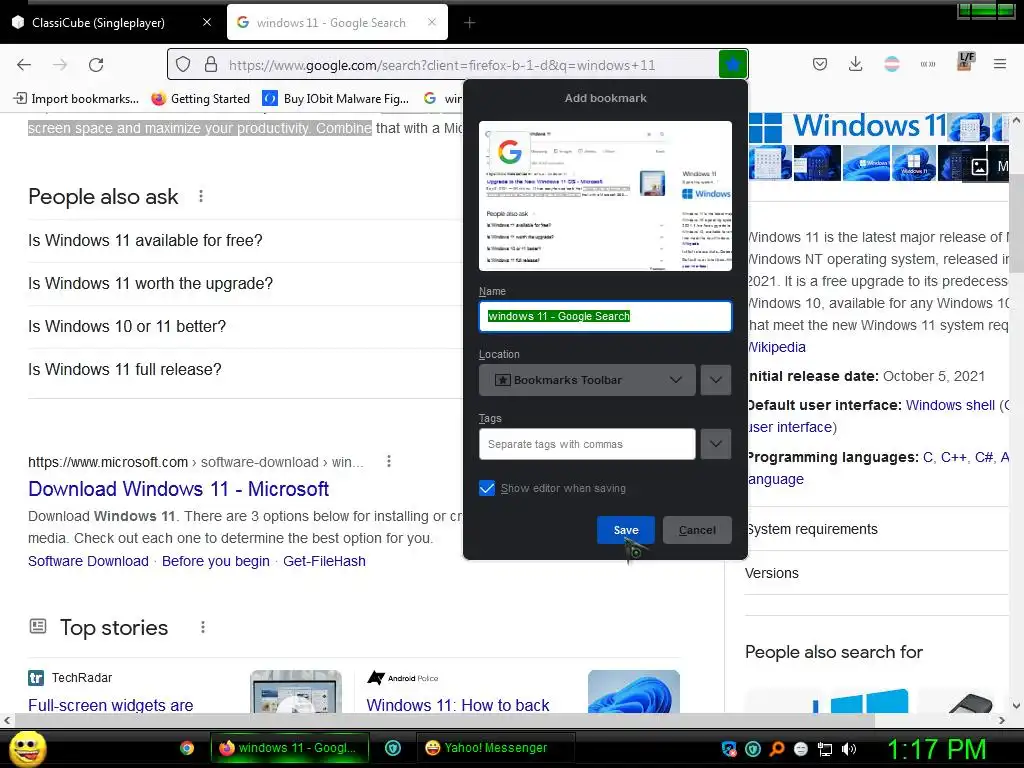Open the Get-FileHash sitelink

coord(324,561)
